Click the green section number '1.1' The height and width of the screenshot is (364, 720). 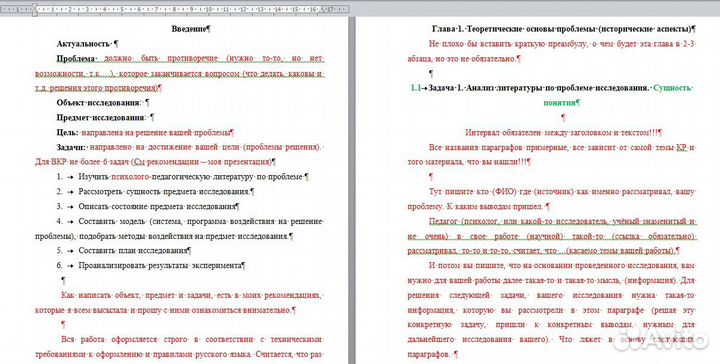pos(416,88)
